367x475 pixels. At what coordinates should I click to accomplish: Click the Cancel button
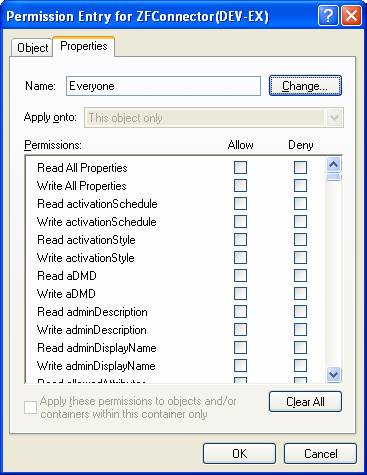click(x=320, y=454)
